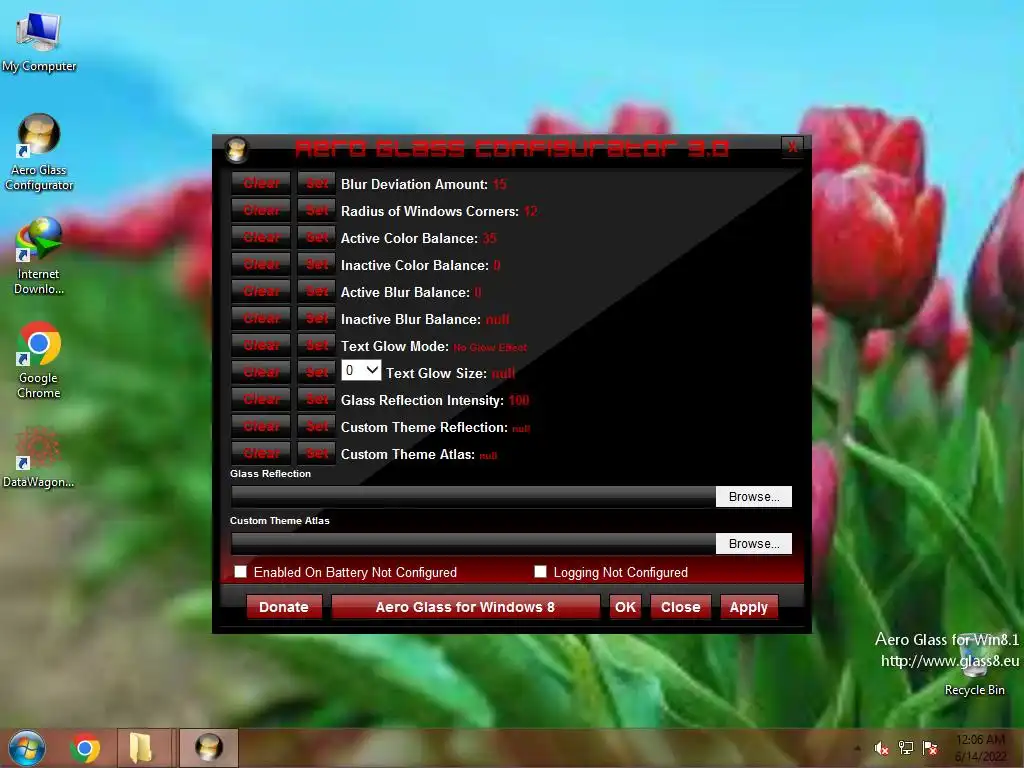Clear the Active Blur Balance
This screenshot has width=1024, height=768.
pos(261,291)
